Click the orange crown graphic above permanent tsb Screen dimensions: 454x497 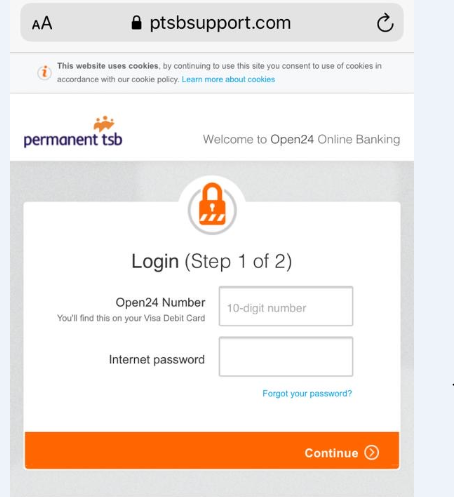point(104,123)
